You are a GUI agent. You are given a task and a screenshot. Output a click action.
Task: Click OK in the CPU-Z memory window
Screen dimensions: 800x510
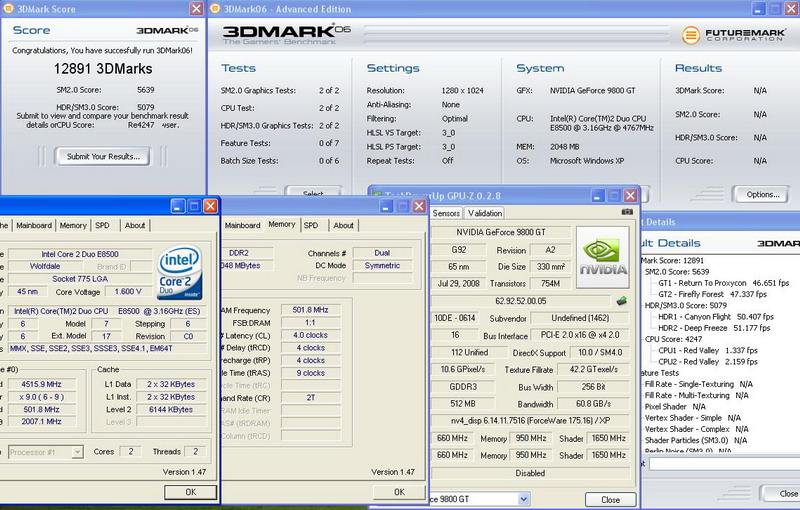[399, 492]
